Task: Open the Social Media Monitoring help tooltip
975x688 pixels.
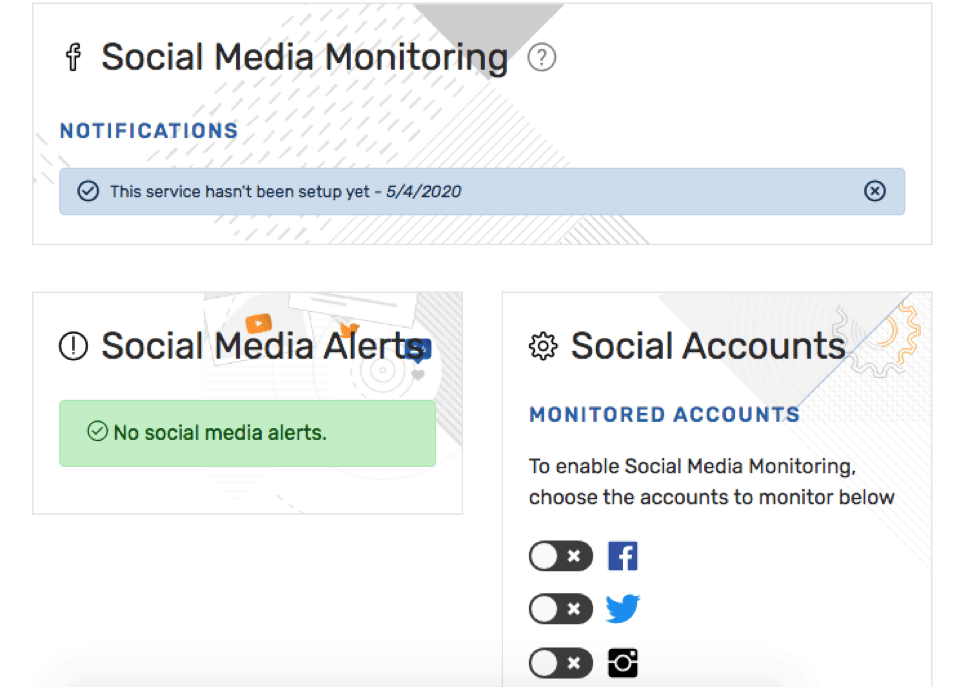Action: pyautogui.click(x=541, y=58)
